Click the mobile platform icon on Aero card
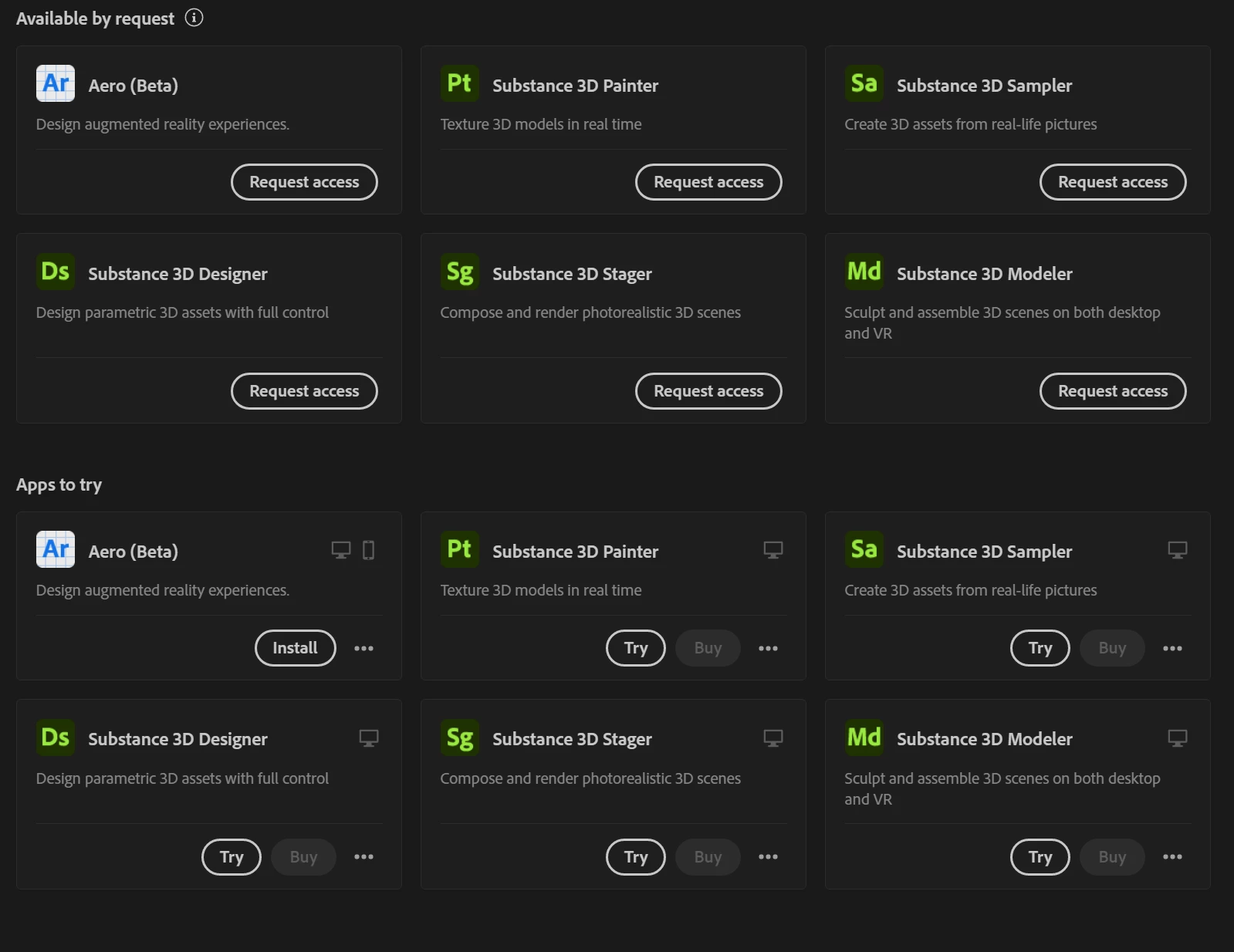The image size is (1234, 952). (369, 550)
